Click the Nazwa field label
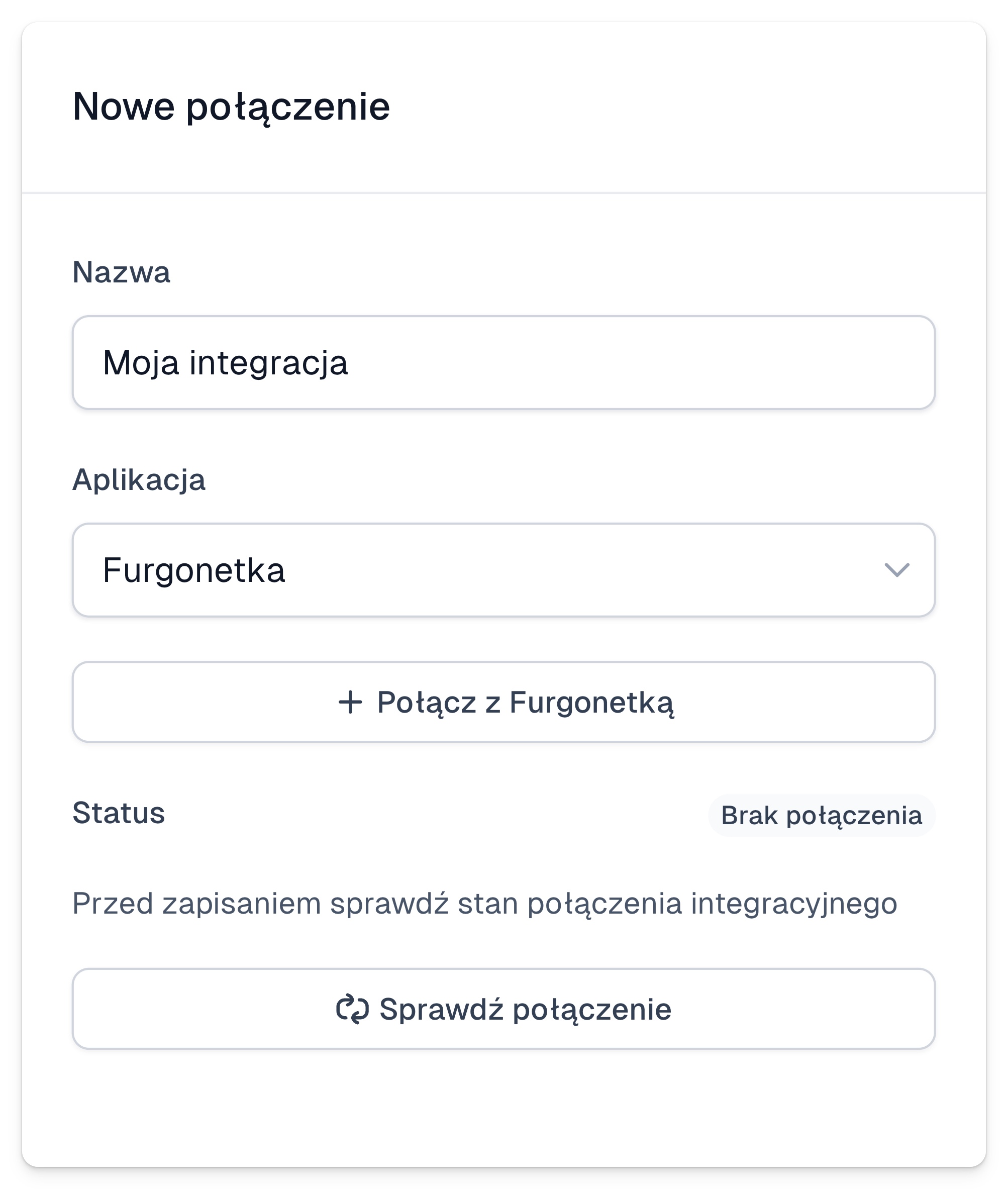Screen dimensions: 1008x1189 [121, 272]
